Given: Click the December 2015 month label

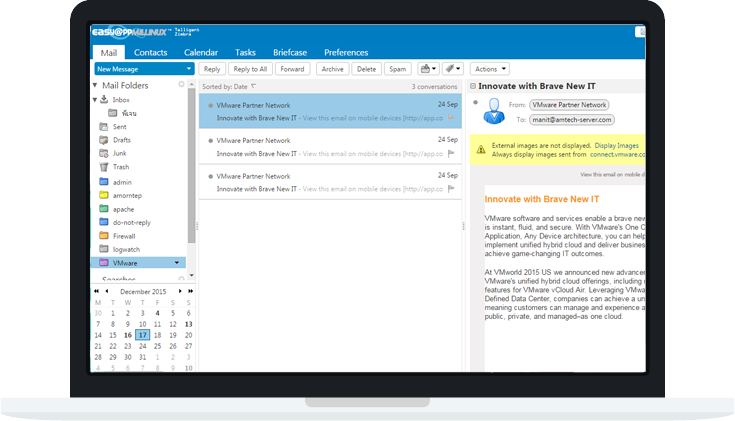Looking at the screenshot, I should 143,292.
